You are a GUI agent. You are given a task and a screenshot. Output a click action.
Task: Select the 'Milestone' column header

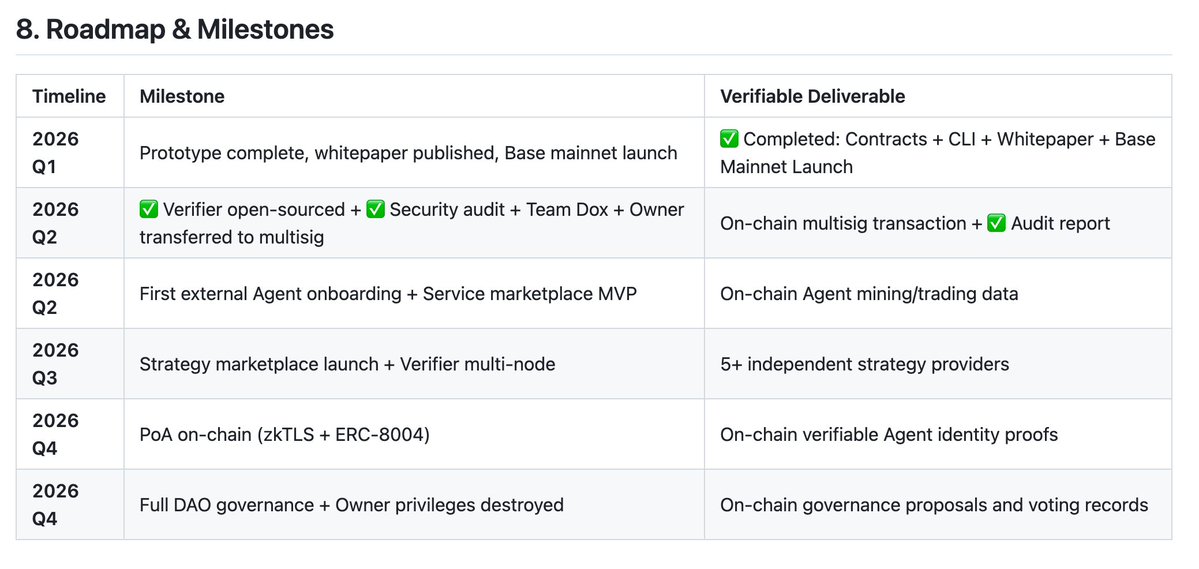coord(182,96)
